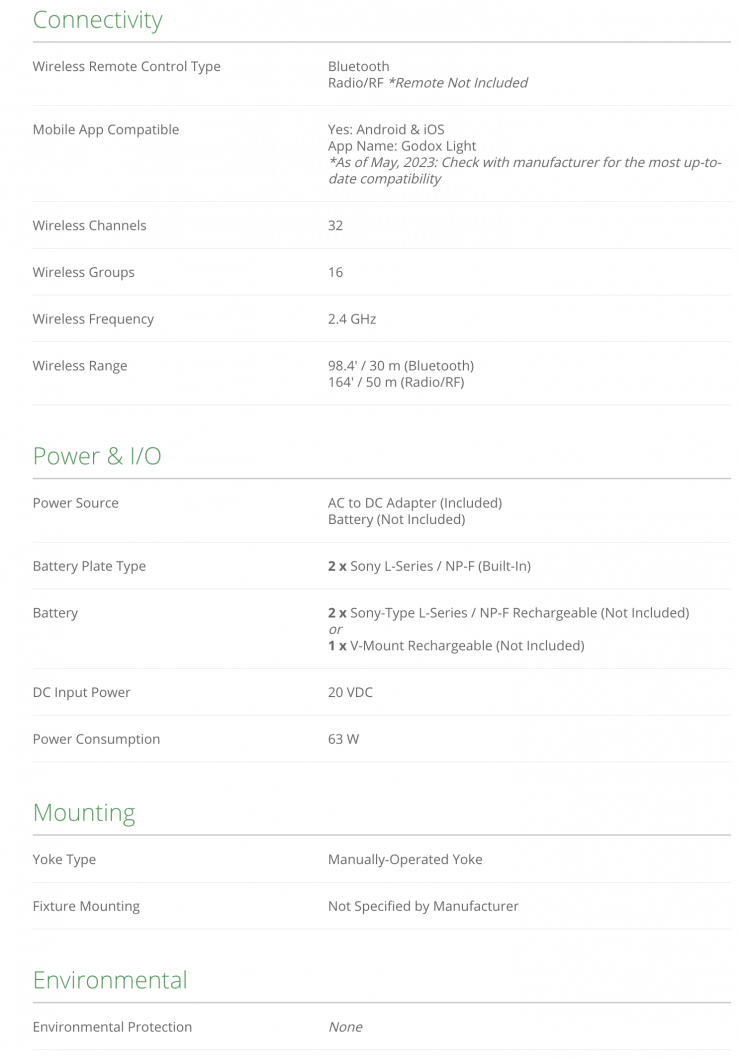
Task: Select the Wireless Channels value 32
Action: tap(335, 225)
